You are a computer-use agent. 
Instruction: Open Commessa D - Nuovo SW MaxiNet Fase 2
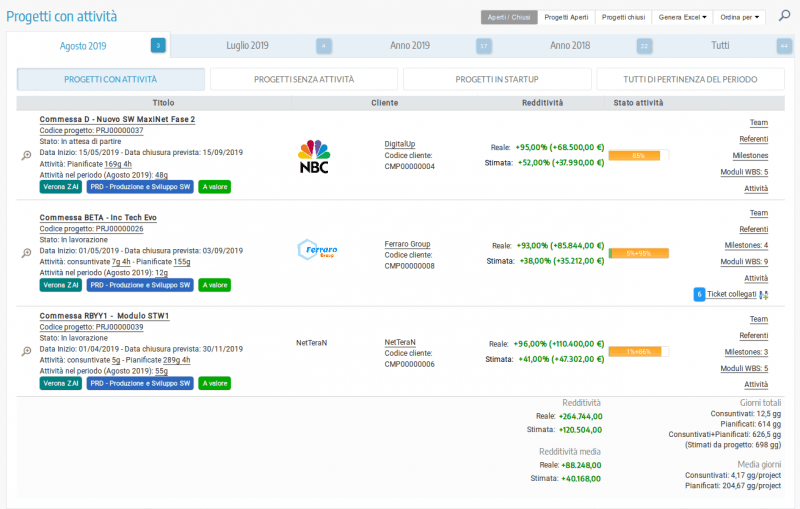click(117, 119)
